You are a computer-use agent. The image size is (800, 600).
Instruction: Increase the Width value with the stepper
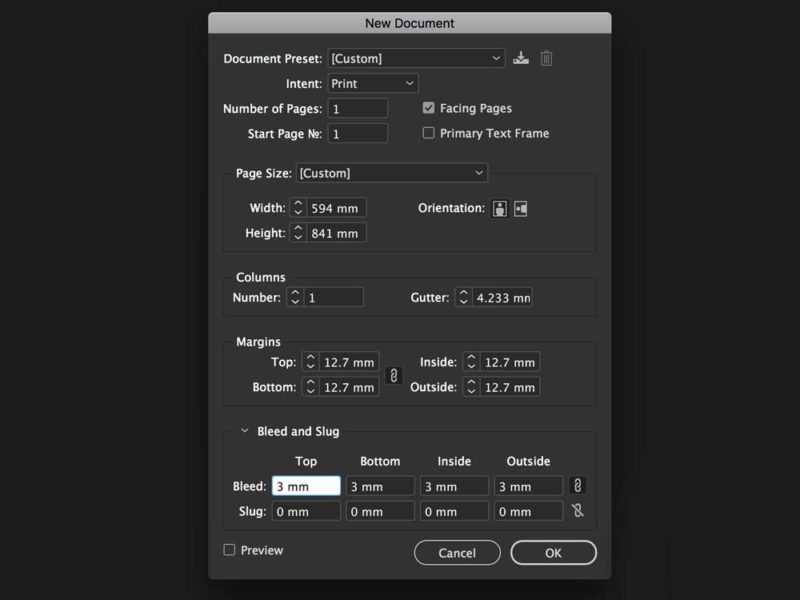pyautogui.click(x=297, y=204)
